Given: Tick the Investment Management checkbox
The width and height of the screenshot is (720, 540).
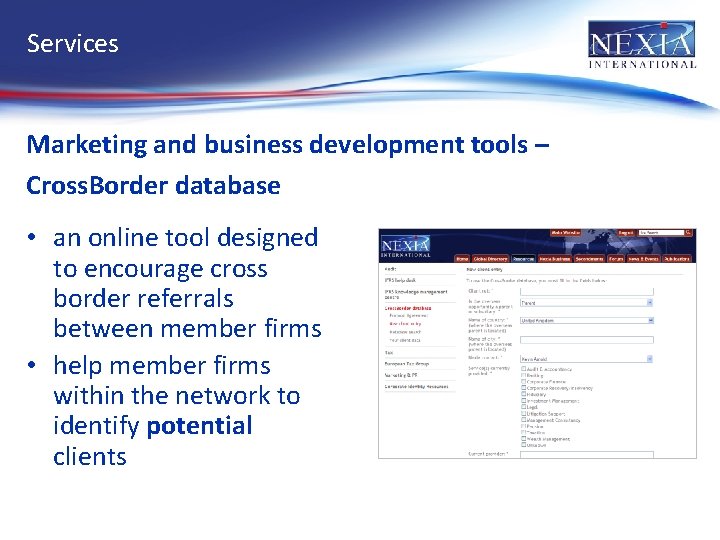Looking at the screenshot, I should 523,401.
